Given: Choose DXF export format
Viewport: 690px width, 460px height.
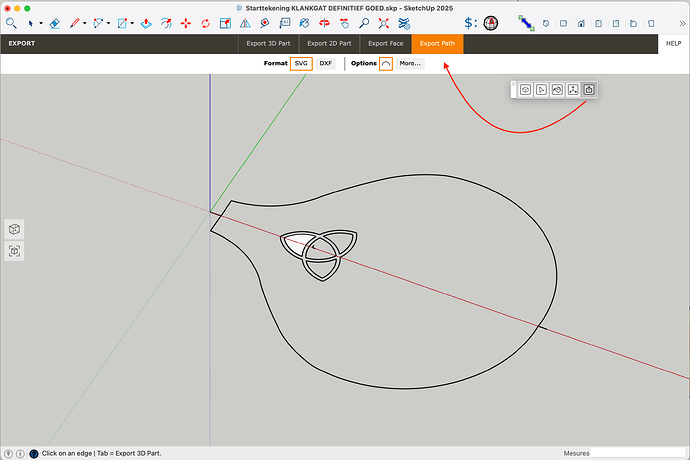Looking at the screenshot, I should coord(326,63).
